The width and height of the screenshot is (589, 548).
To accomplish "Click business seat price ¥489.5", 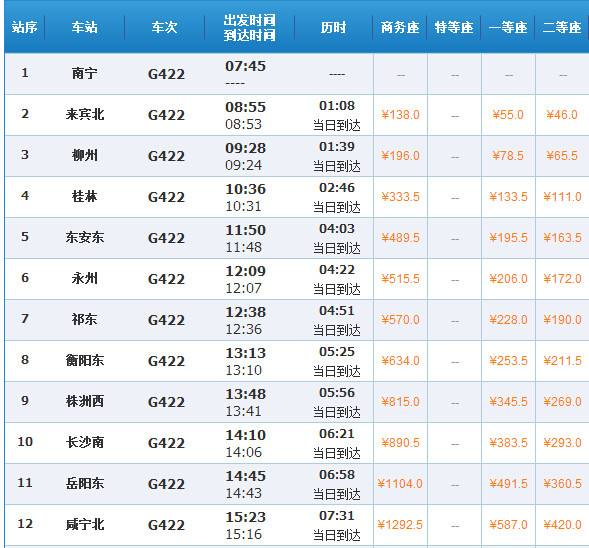I will click(400, 237).
